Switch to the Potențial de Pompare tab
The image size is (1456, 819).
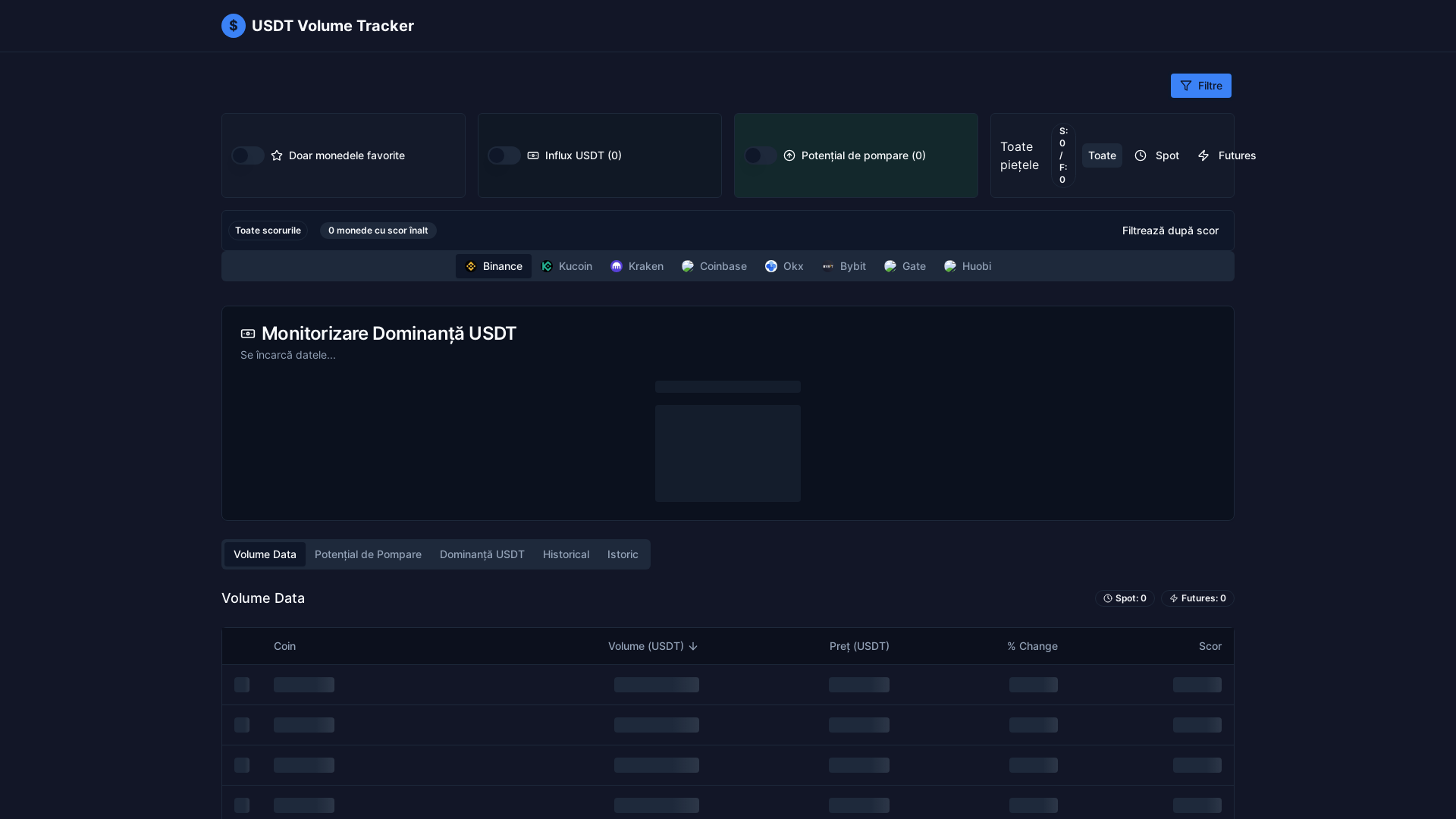tap(368, 554)
